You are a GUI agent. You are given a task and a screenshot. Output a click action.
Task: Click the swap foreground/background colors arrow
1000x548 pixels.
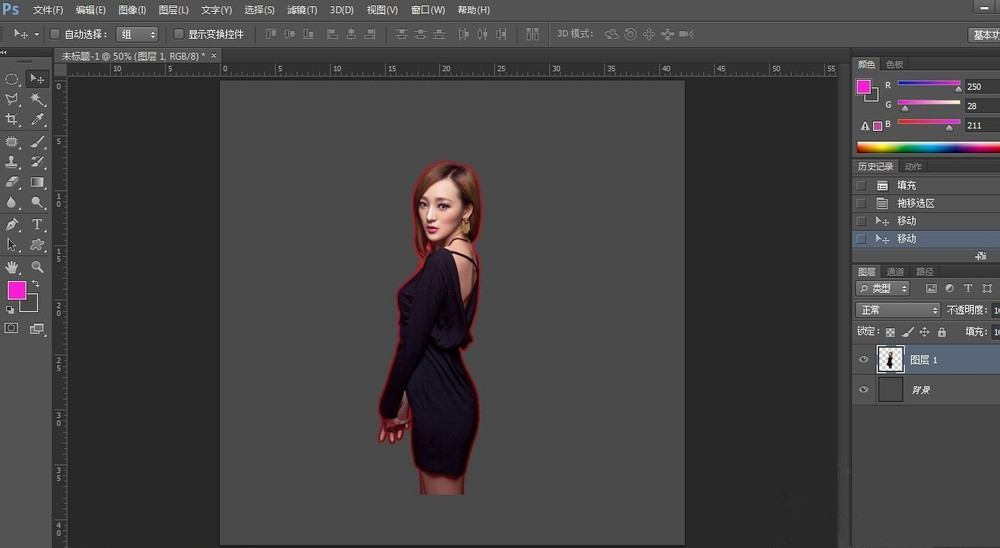pos(36,284)
